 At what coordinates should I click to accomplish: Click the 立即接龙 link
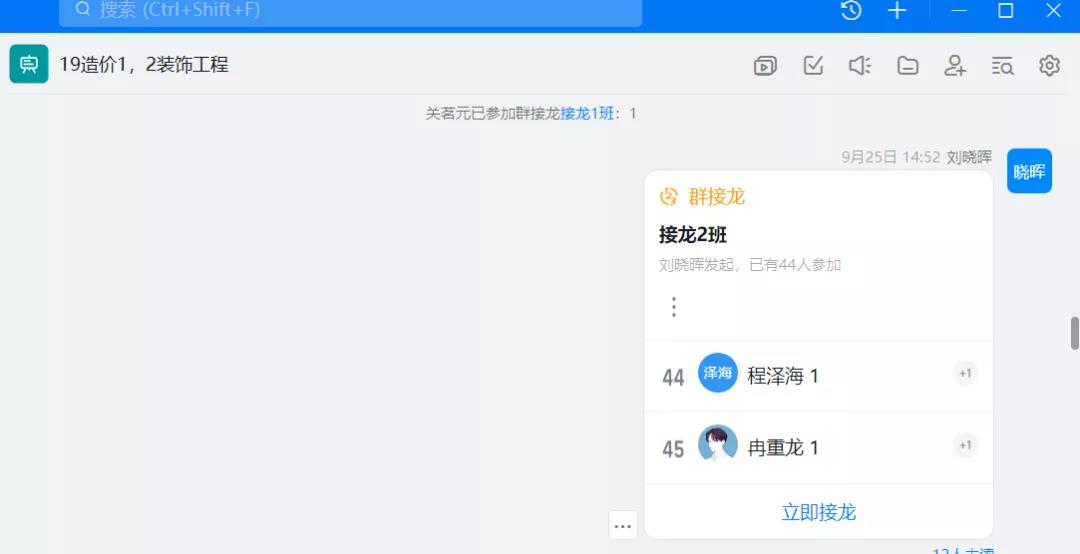pos(818,513)
